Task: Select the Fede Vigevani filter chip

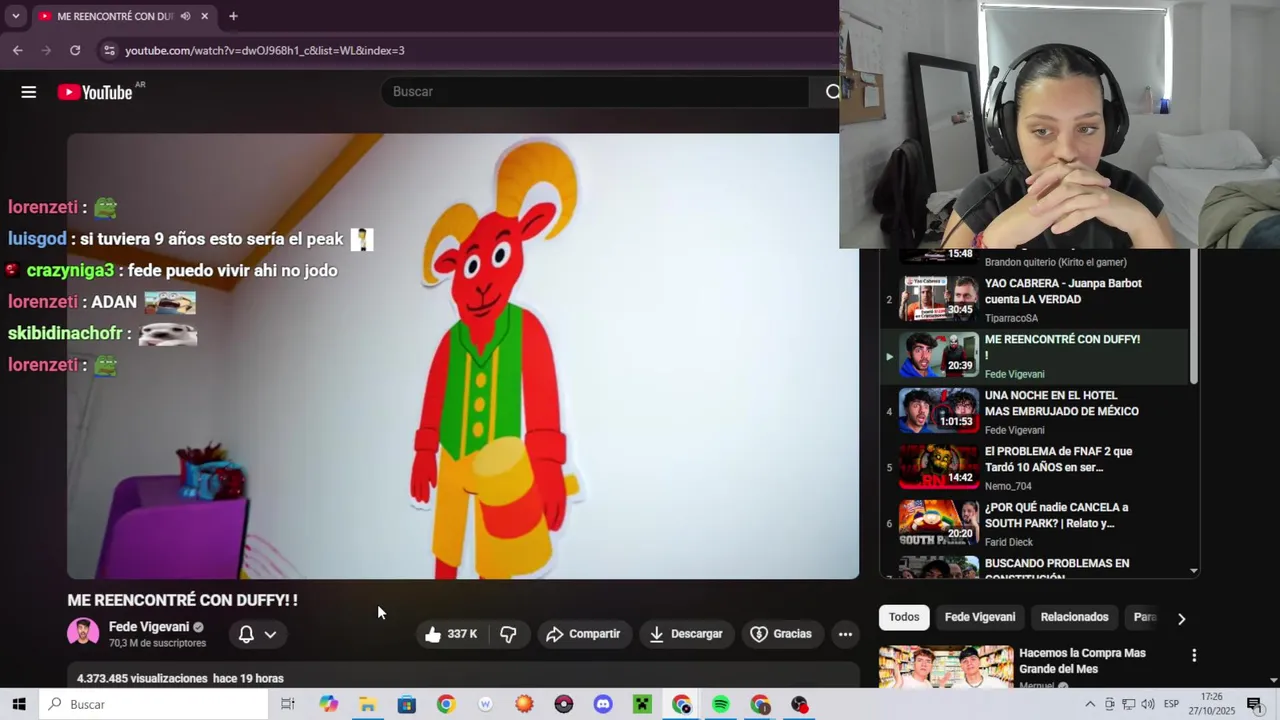Action: coord(980,617)
